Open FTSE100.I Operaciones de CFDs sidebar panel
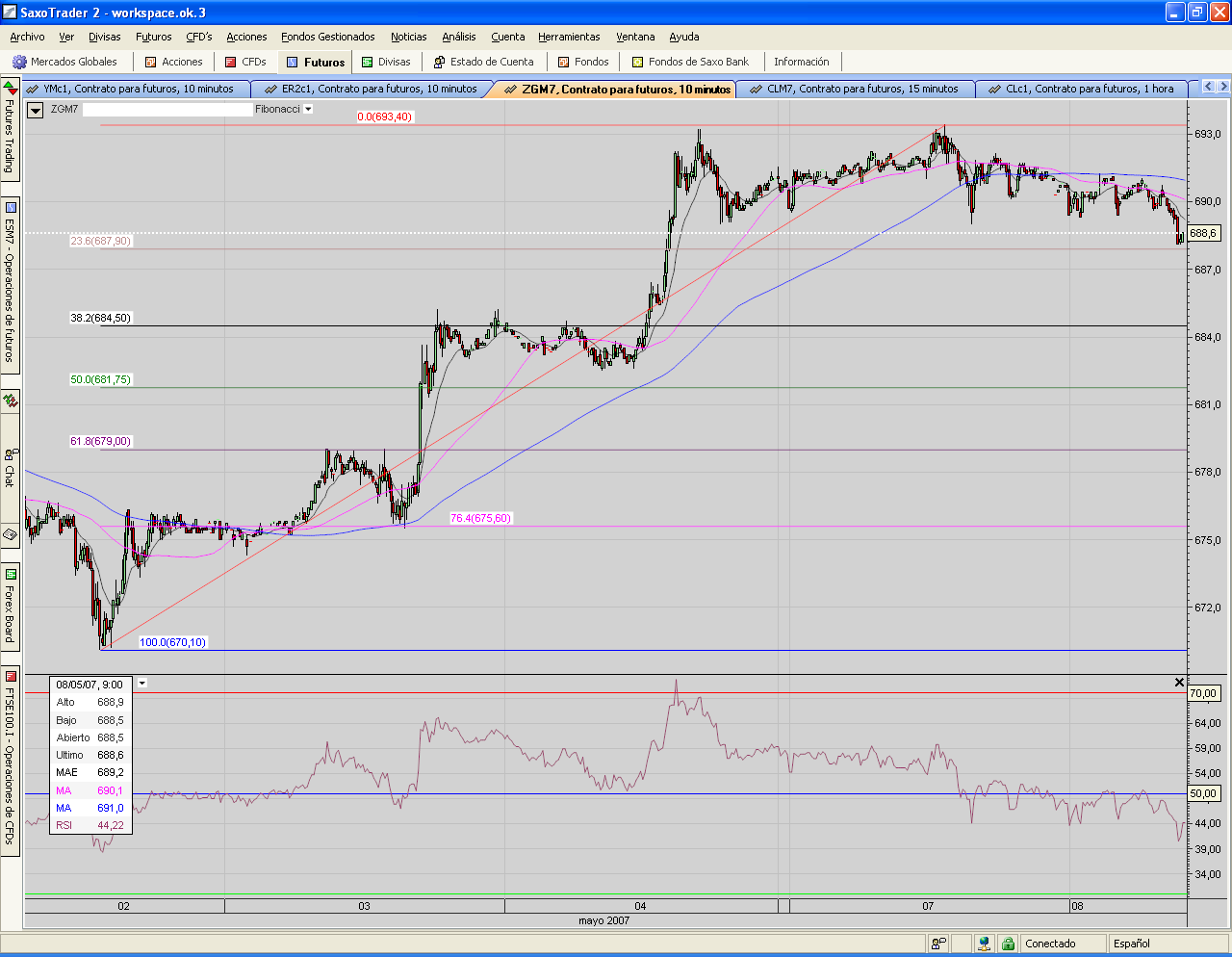 tap(10, 761)
